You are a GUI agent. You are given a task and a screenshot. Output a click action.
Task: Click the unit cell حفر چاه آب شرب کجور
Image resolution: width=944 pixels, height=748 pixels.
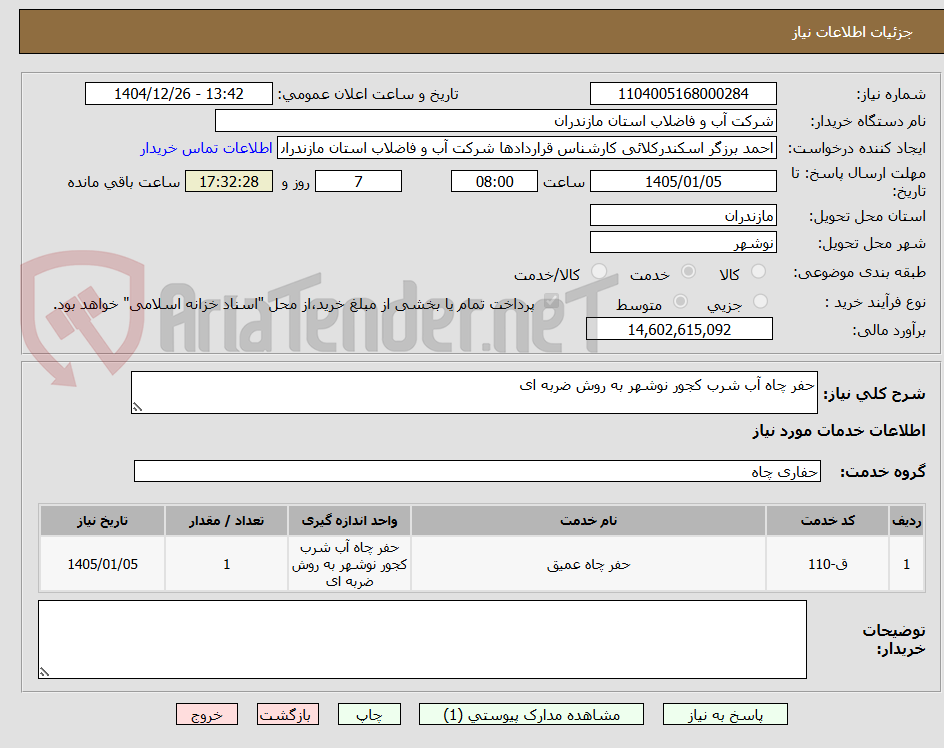[349, 564]
